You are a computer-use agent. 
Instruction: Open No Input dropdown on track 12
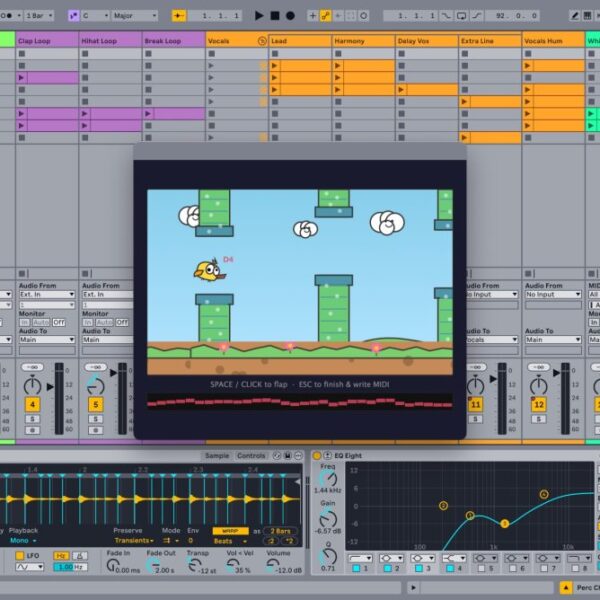(x=553, y=294)
